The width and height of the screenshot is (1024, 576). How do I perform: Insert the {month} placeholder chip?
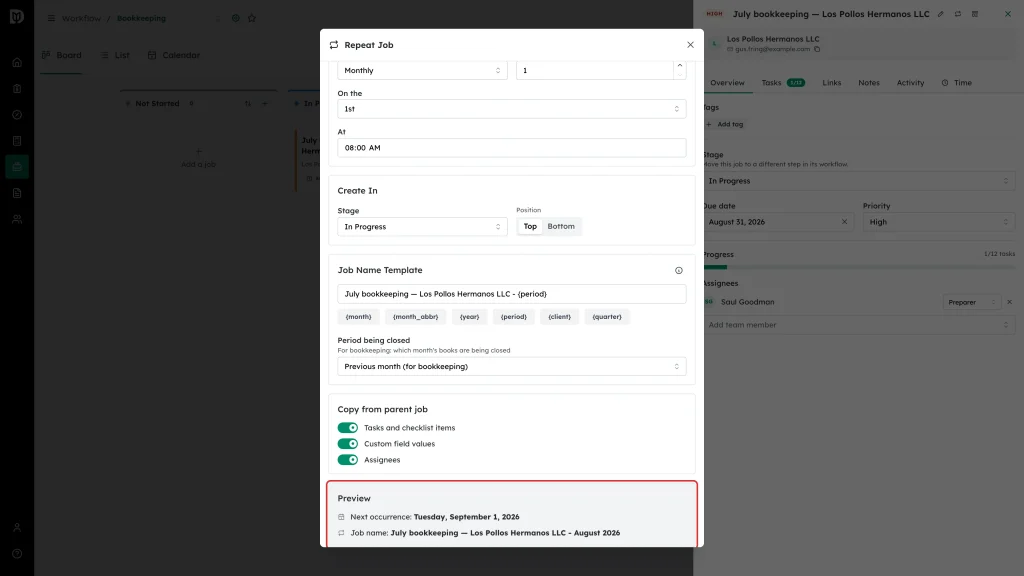(x=358, y=317)
